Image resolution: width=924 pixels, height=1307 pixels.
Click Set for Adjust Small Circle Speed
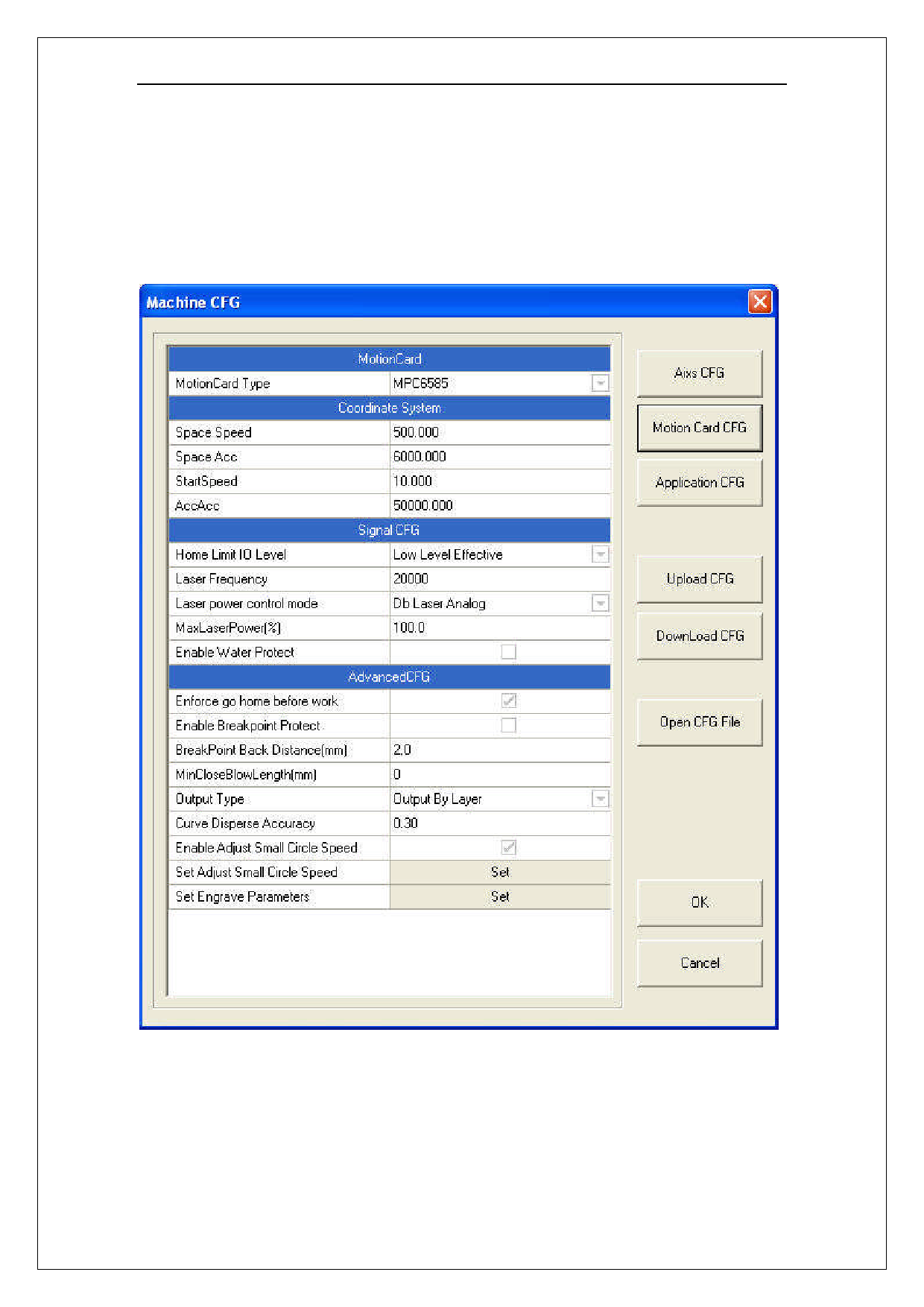tap(500, 873)
